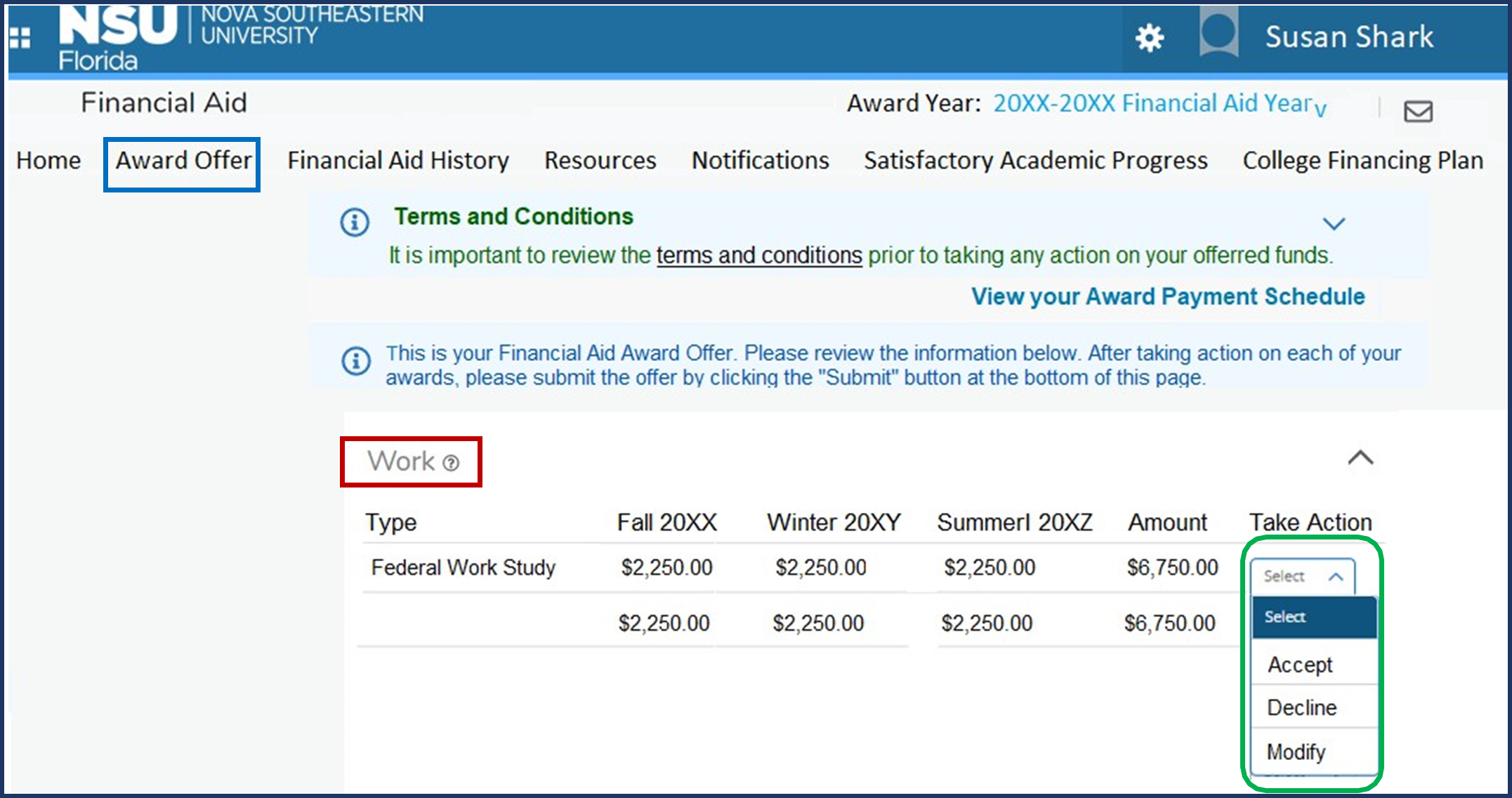Image resolution: width=1512 pixels, height=798 pixels.
Task: Open the settings gear icon
Action: point(1150,37)
